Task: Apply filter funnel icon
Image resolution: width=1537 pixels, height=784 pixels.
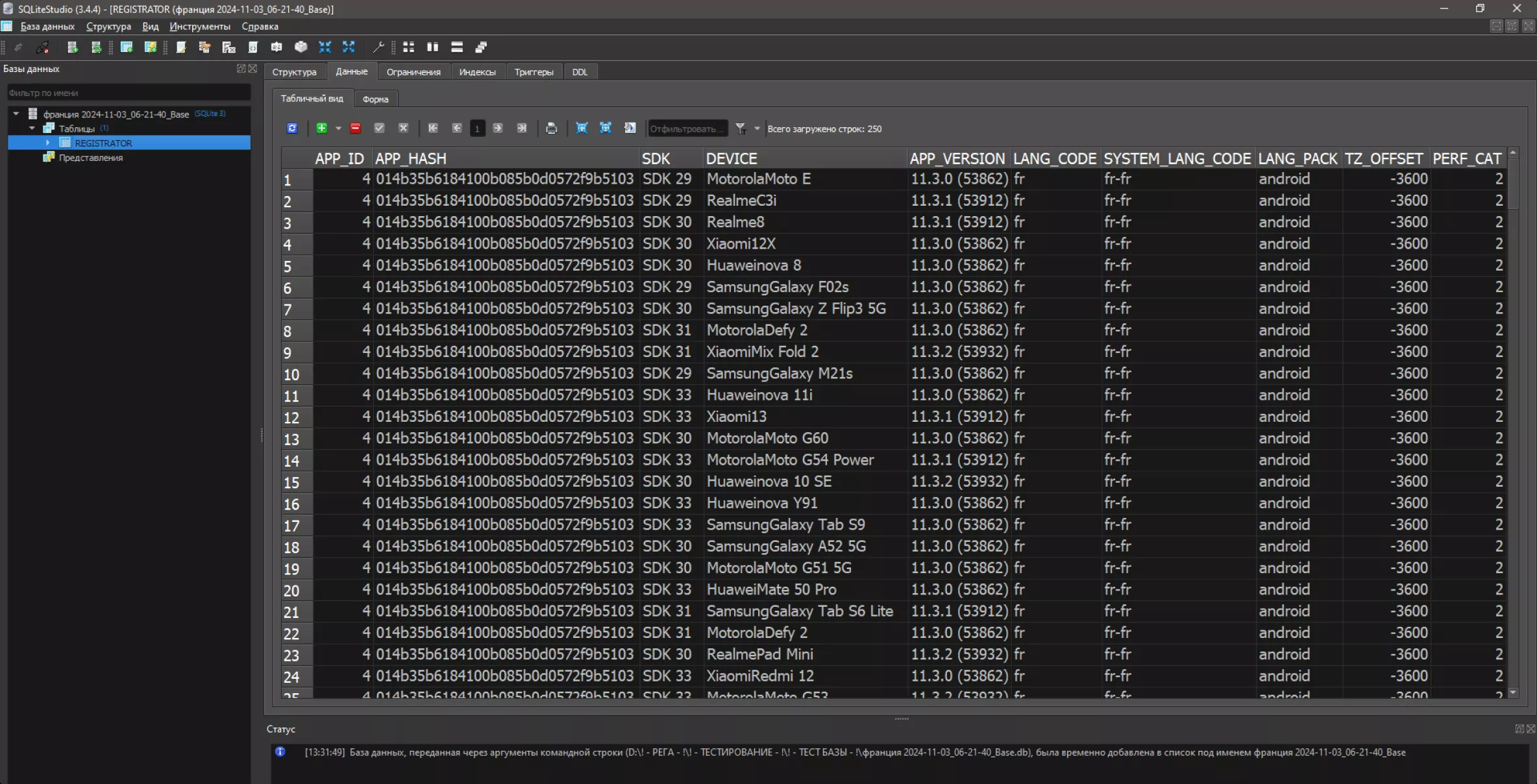Action: [741, 129]
